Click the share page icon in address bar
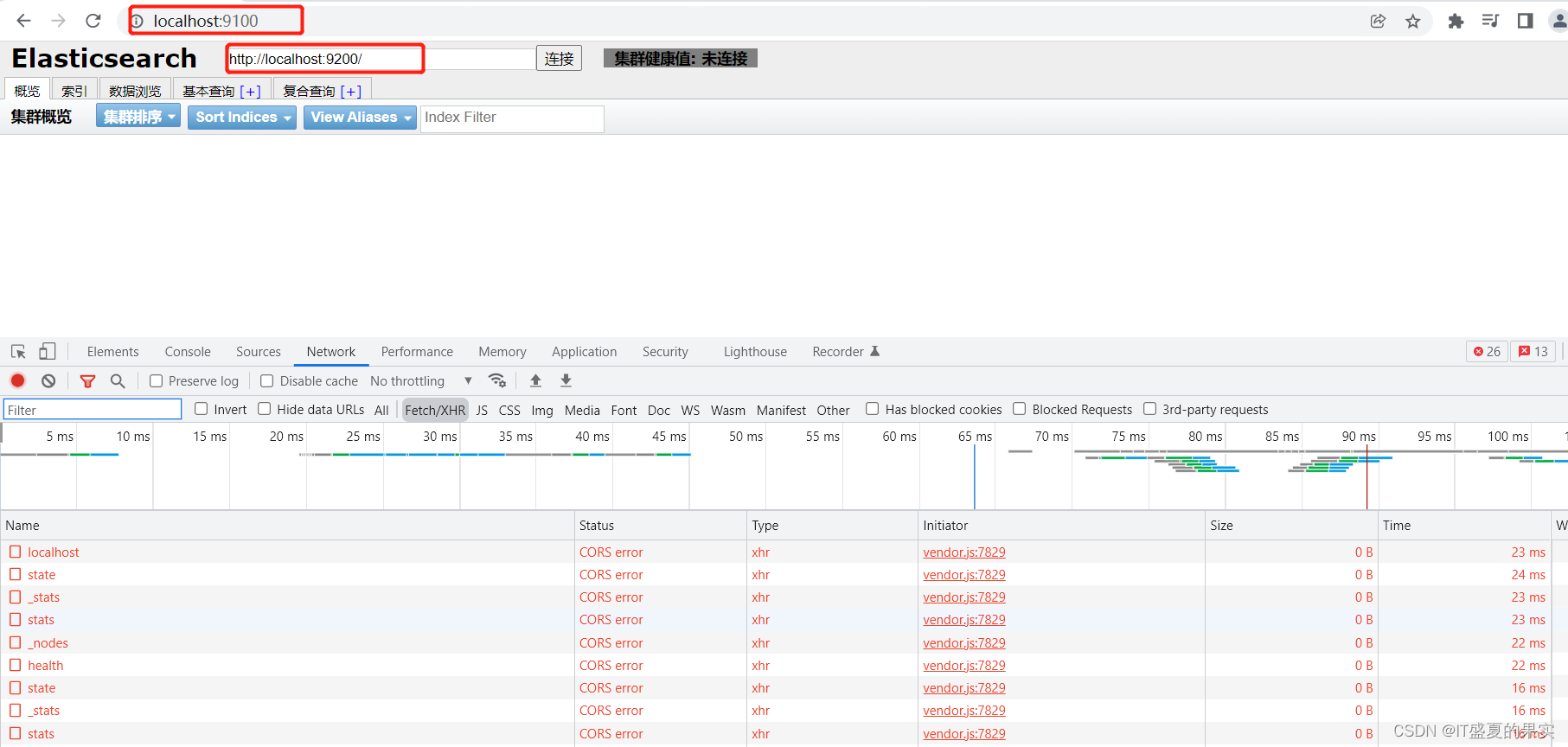The image size is (1568, 747). click(1379, 21)
